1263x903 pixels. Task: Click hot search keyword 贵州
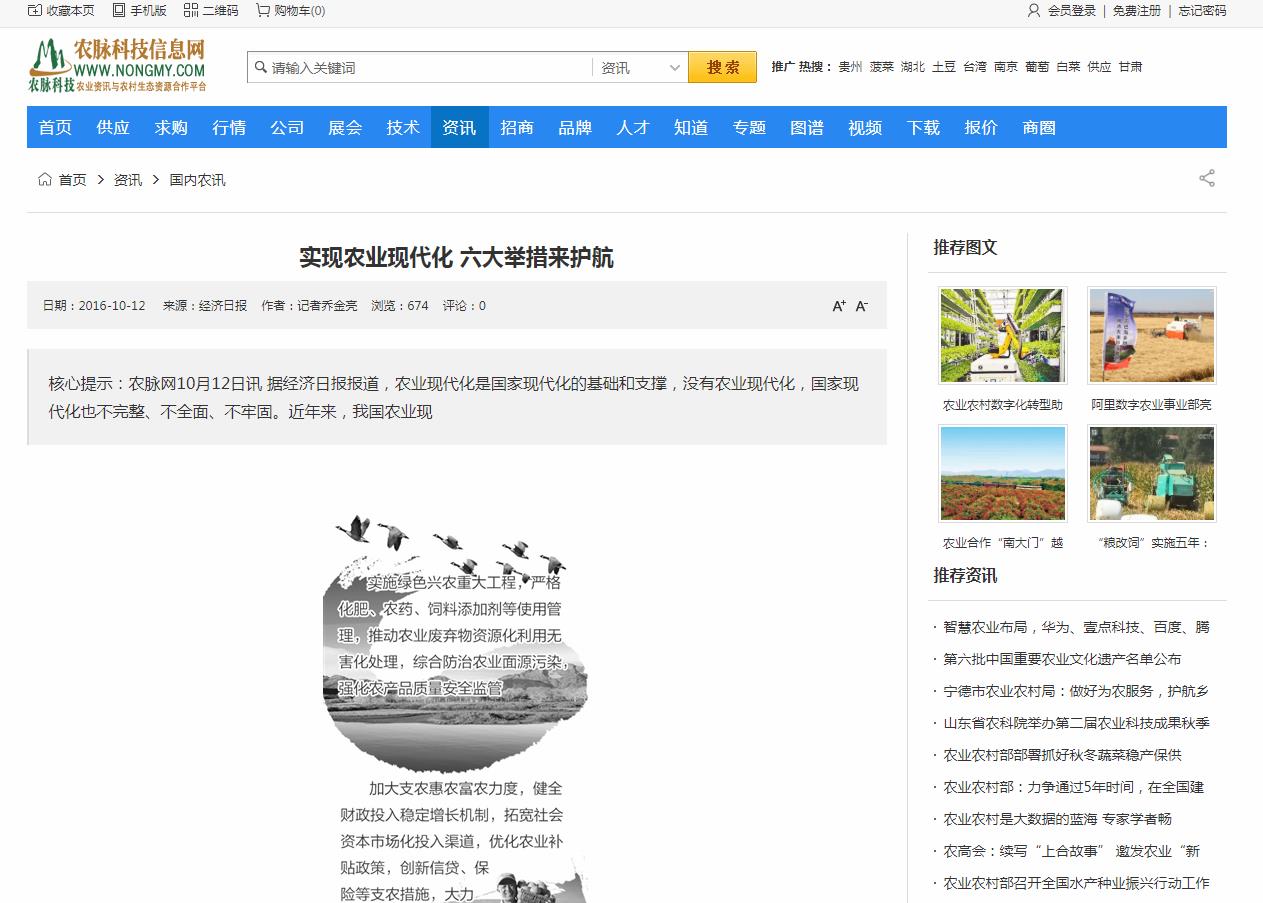[x=850, y=67]
